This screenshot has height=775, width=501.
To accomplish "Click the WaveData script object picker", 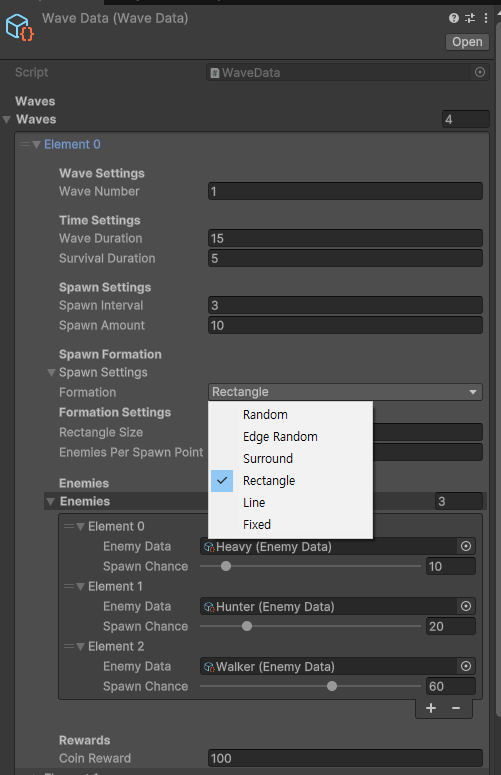I will [x=479, y=72].
